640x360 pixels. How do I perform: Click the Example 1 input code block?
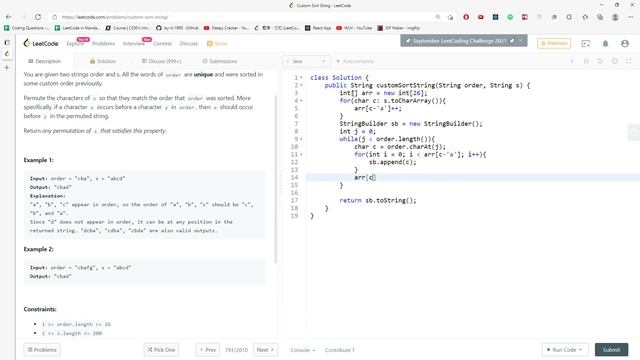click(x=144, y=204)
